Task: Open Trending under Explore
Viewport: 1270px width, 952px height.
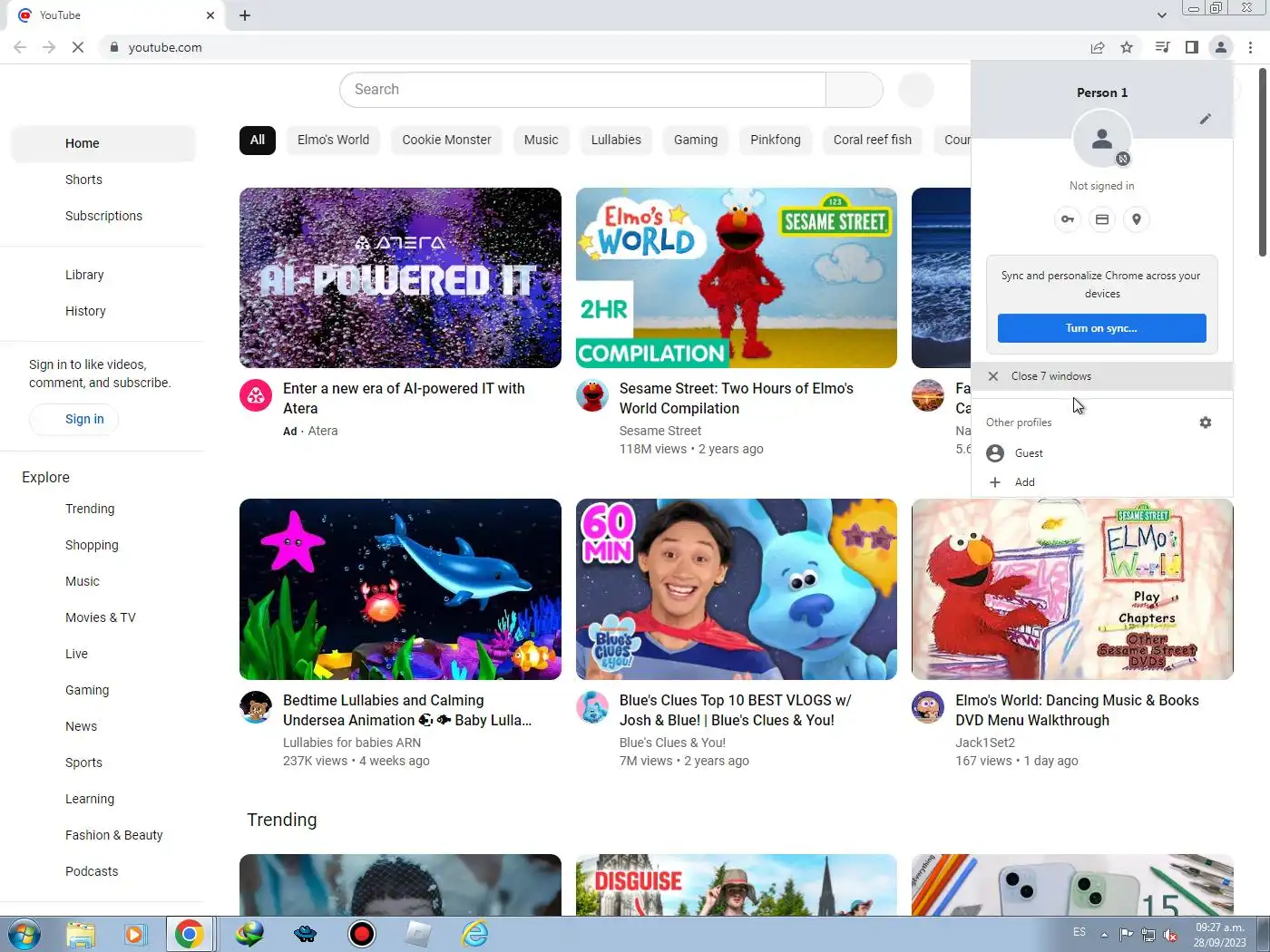Action: [103, 509]
